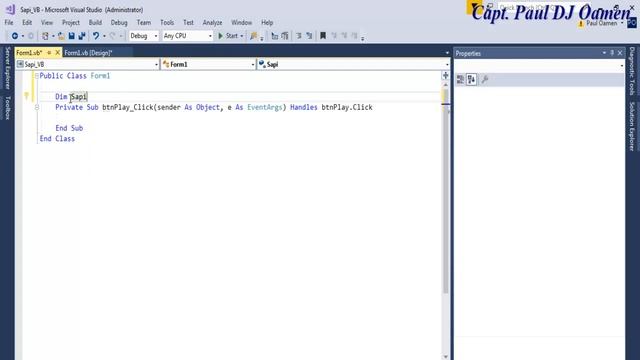Click the Alphabetical sort icon in Properties
Screen dimensions: 640x360
coord(471,80)
